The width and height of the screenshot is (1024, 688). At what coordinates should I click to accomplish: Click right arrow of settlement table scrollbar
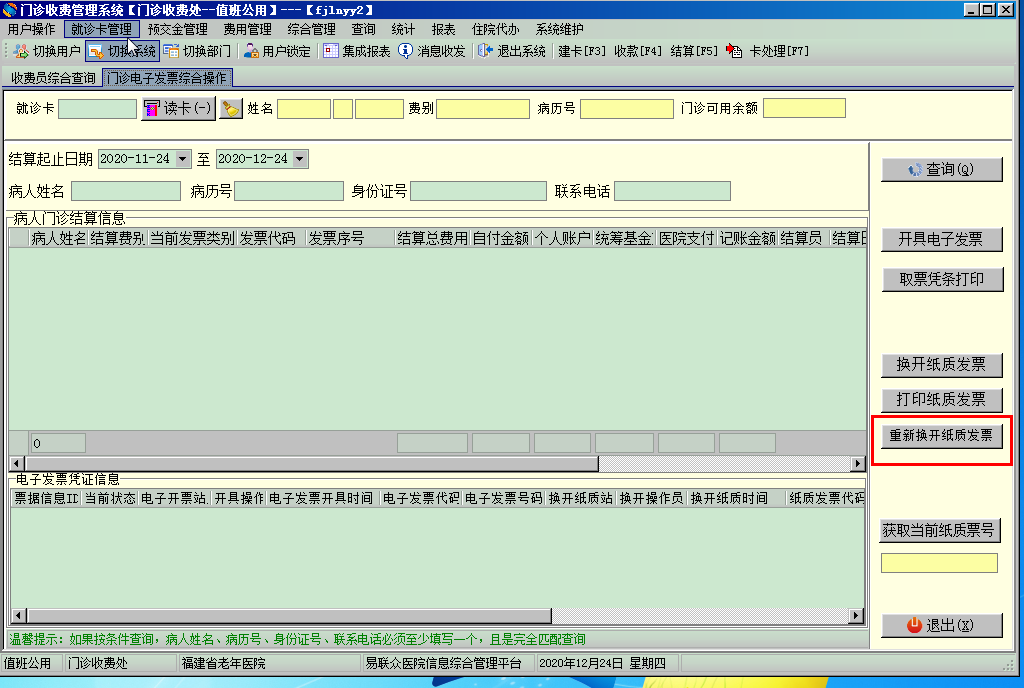coord(858,463)
